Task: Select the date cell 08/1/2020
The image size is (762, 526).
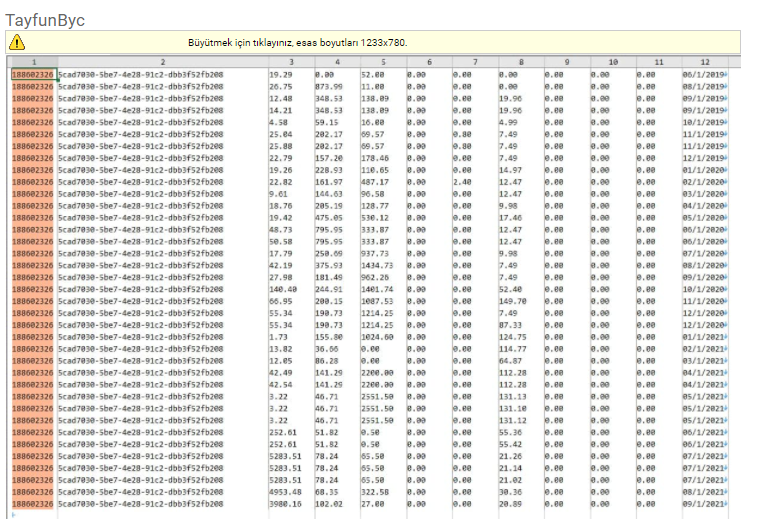Action: (705, 265)
